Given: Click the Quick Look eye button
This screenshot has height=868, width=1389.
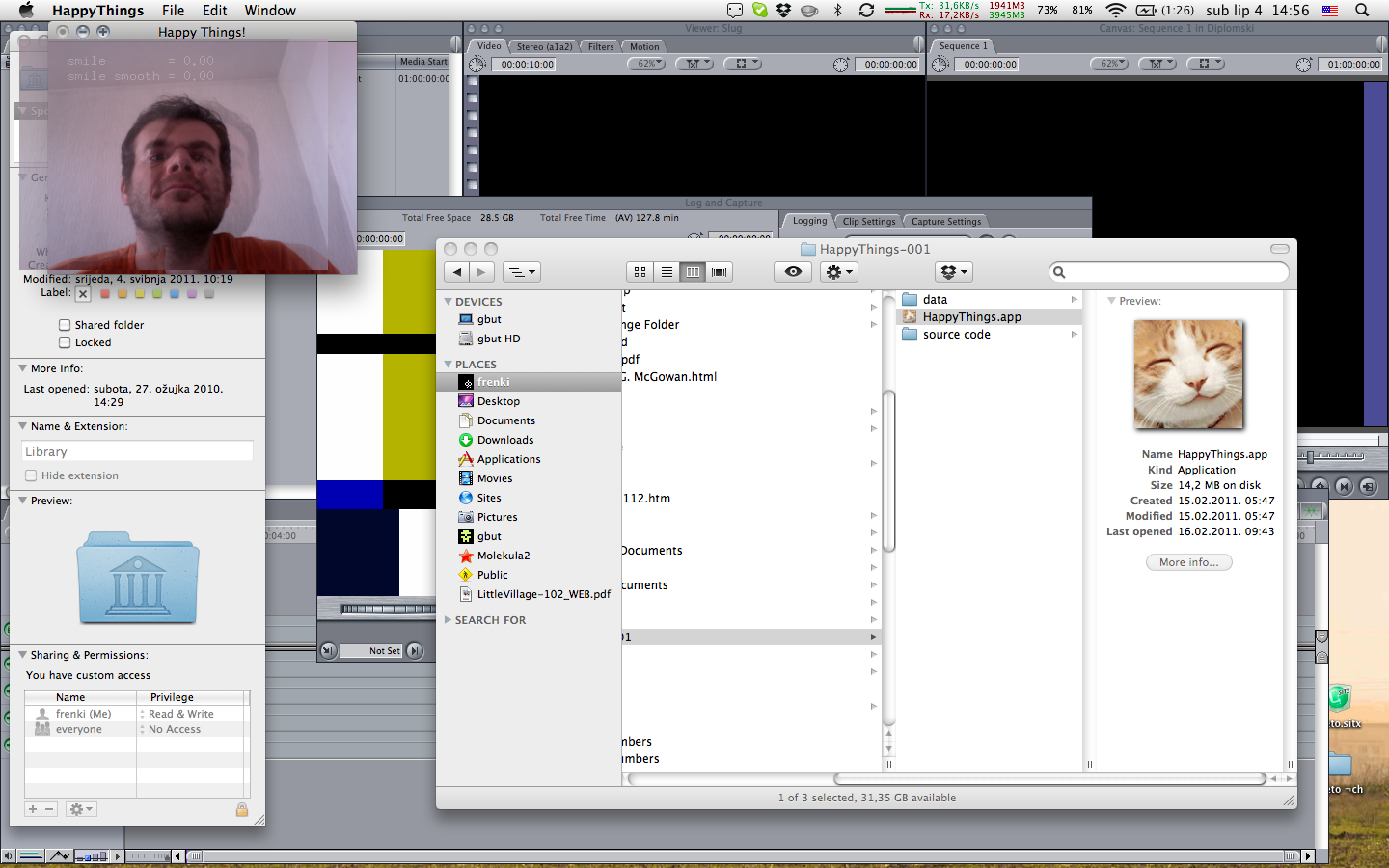Looking at the screenshot, I should coord(793,272).
